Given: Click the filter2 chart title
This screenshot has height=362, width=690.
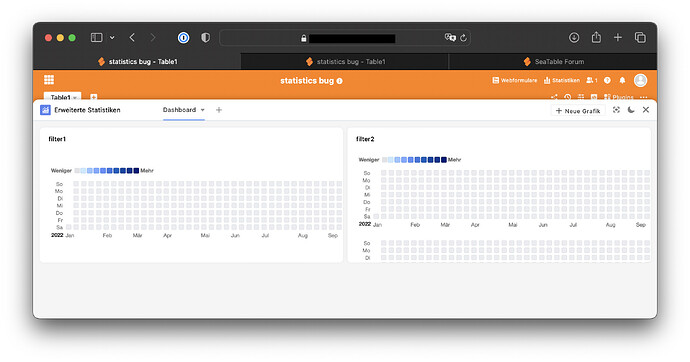Looking at the screenshot, I should point(365,139).
